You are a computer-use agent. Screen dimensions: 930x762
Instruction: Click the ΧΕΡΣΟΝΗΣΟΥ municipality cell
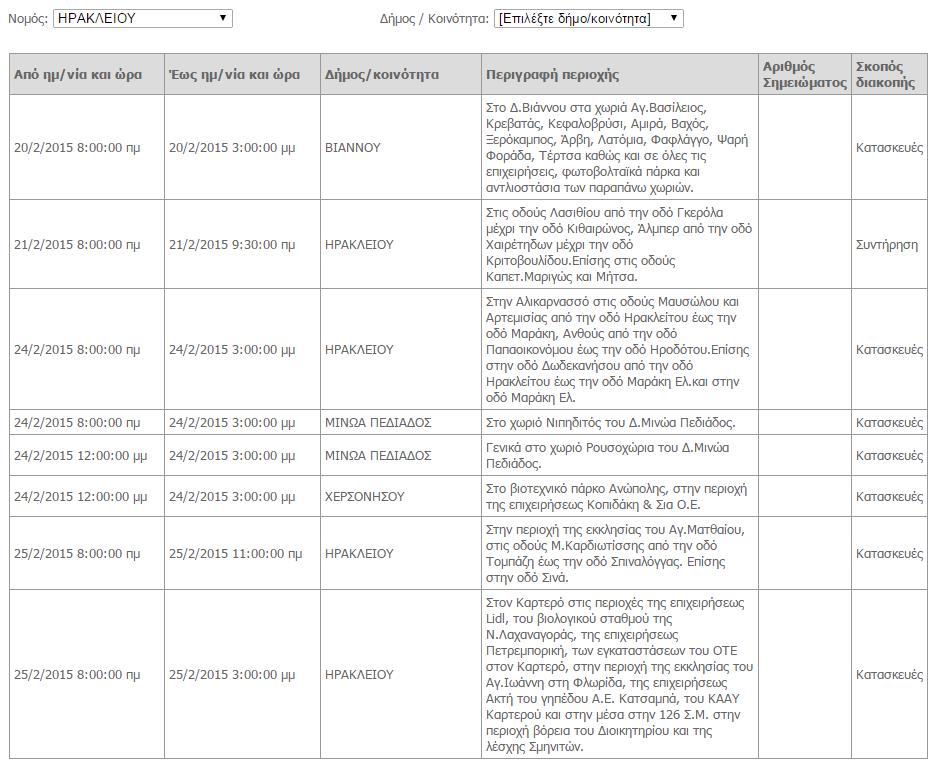tap(365, 497)
